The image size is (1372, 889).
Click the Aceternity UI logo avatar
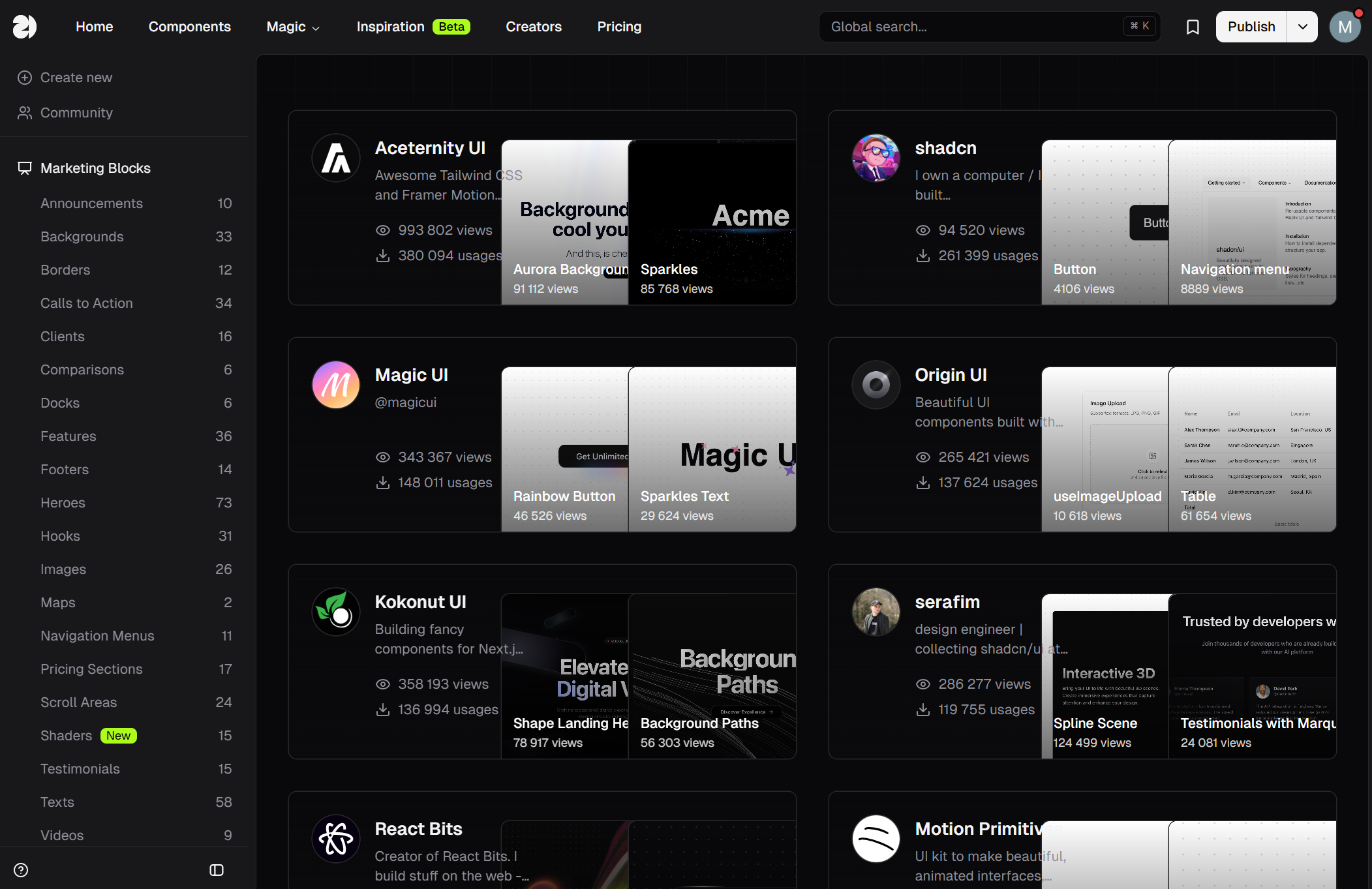pos(336,158)
